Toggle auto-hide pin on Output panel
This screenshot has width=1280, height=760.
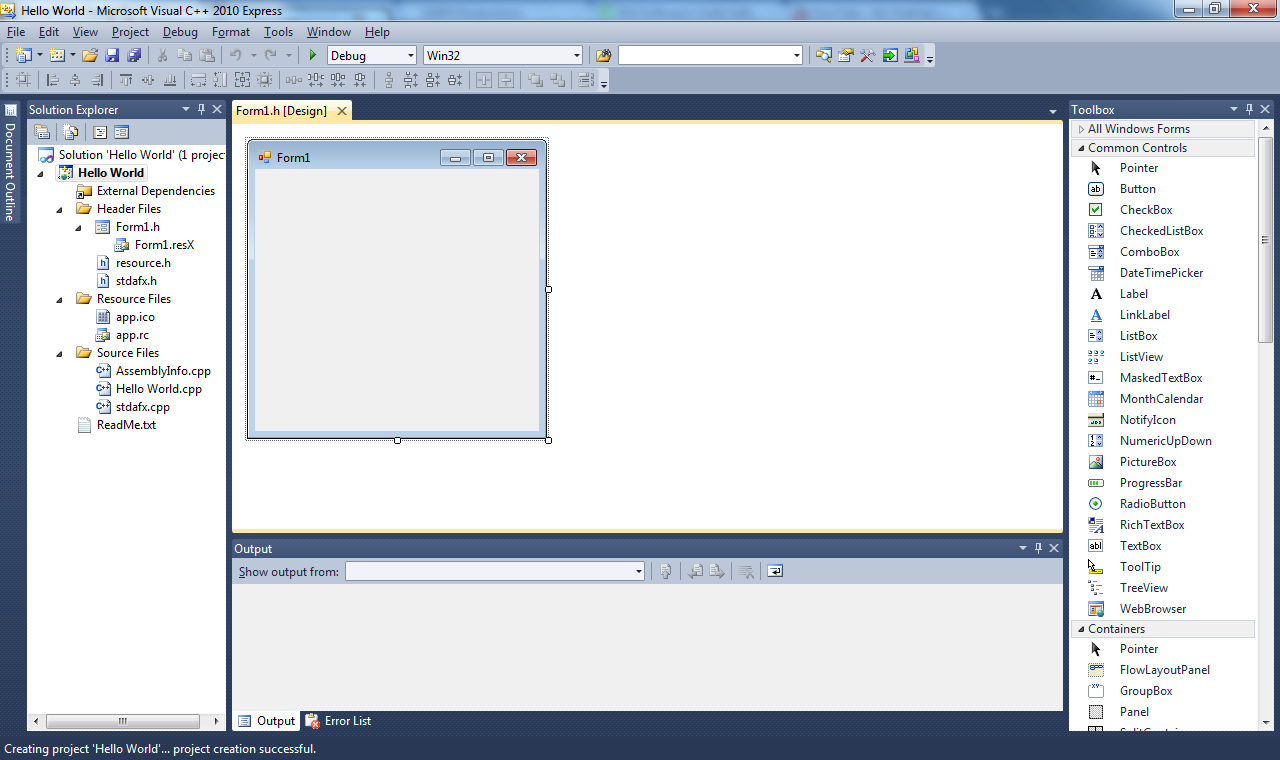[1038, 548]
